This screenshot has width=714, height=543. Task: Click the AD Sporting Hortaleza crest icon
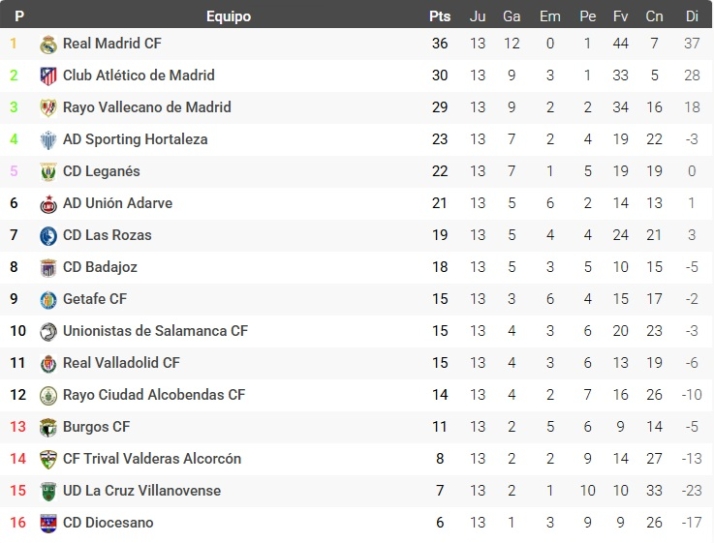coord(48,140)
